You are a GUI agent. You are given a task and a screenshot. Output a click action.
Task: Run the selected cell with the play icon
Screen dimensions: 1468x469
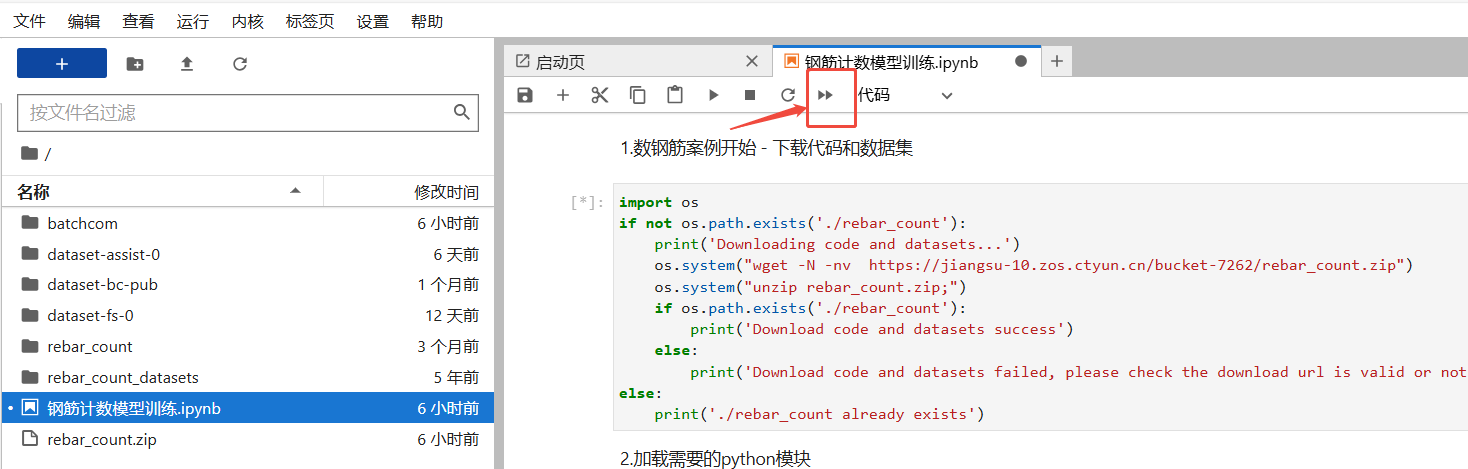coord(713,95)
